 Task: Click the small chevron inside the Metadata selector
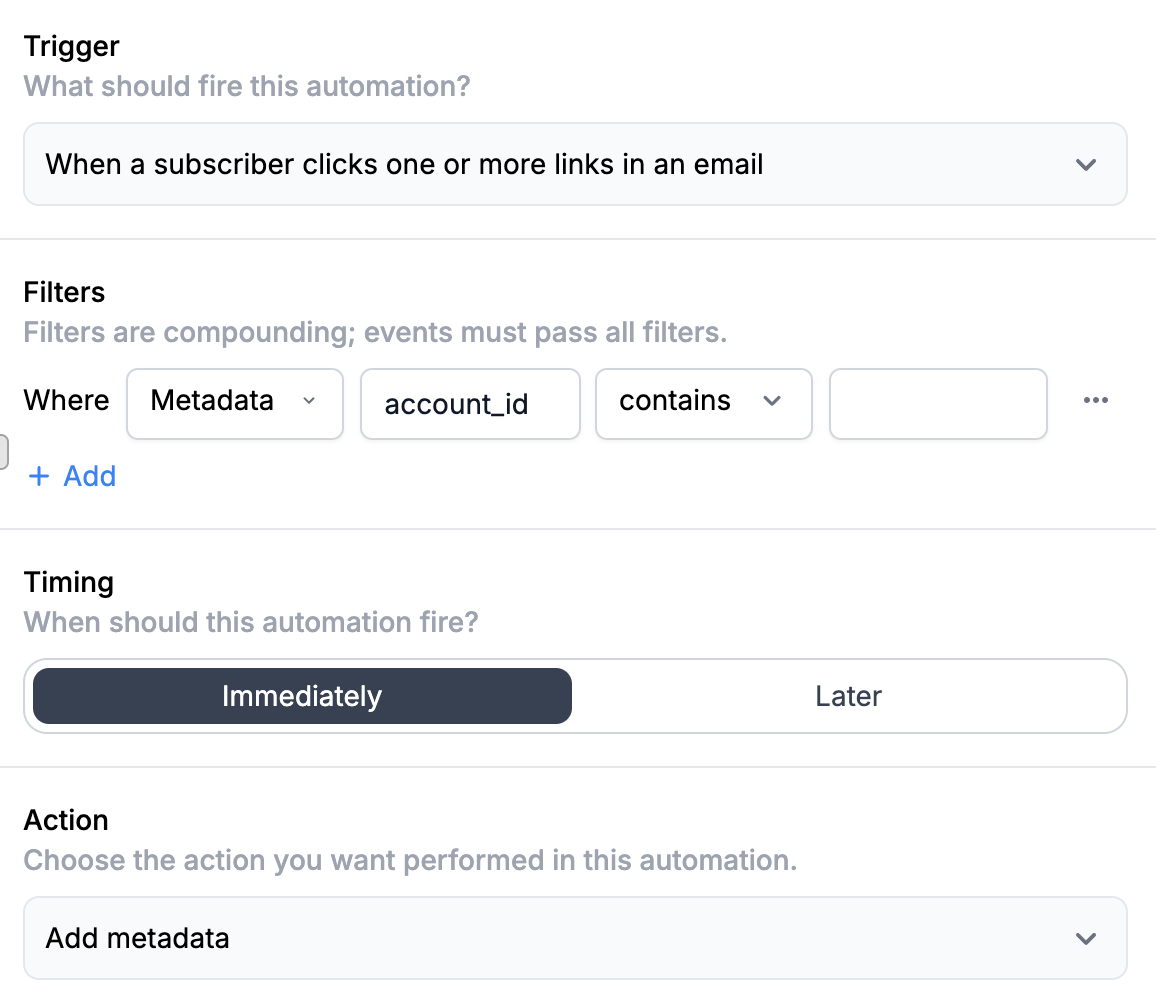309,401
